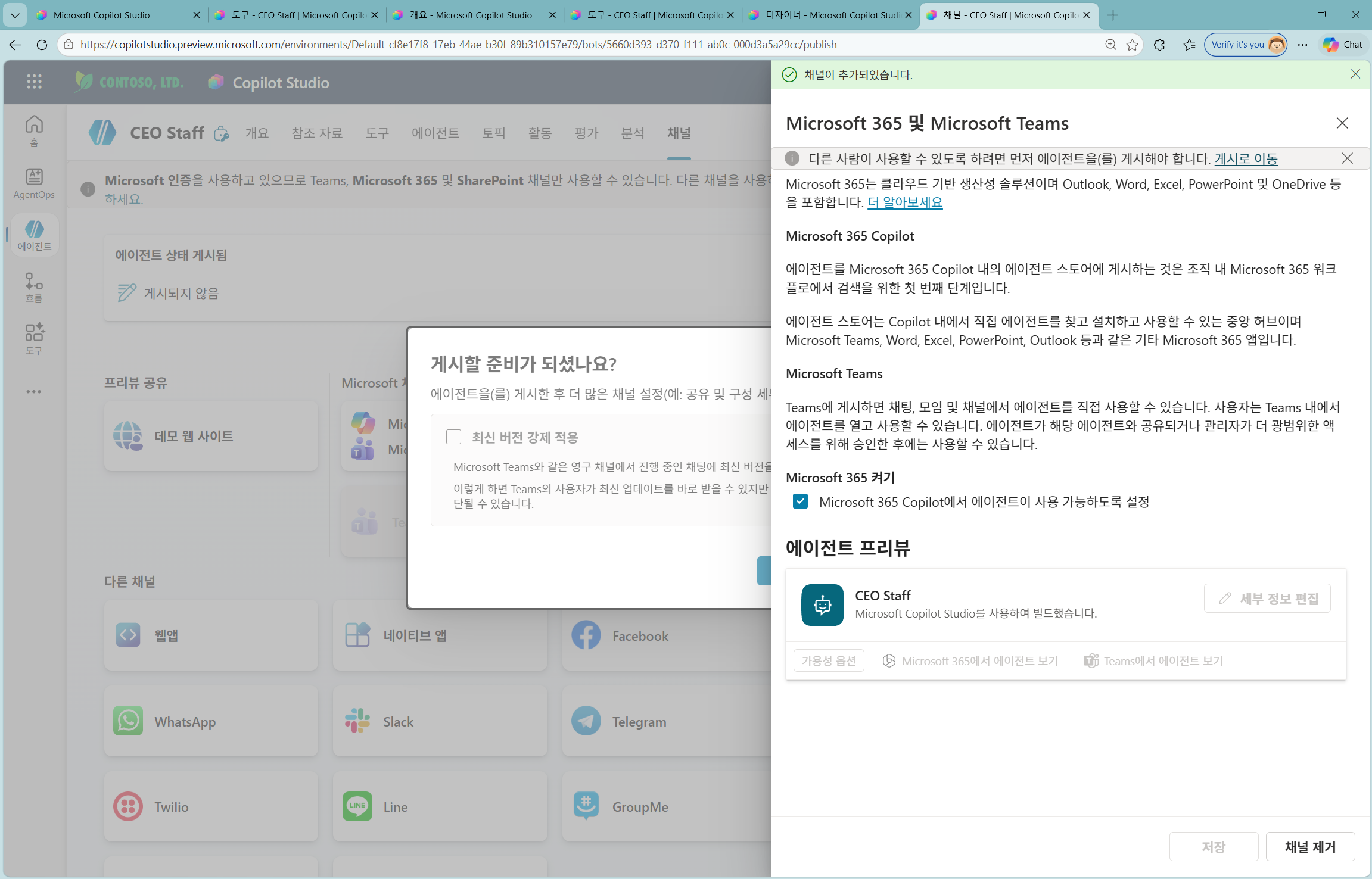Click the 게시로 이동 link

click(1246, 158)
